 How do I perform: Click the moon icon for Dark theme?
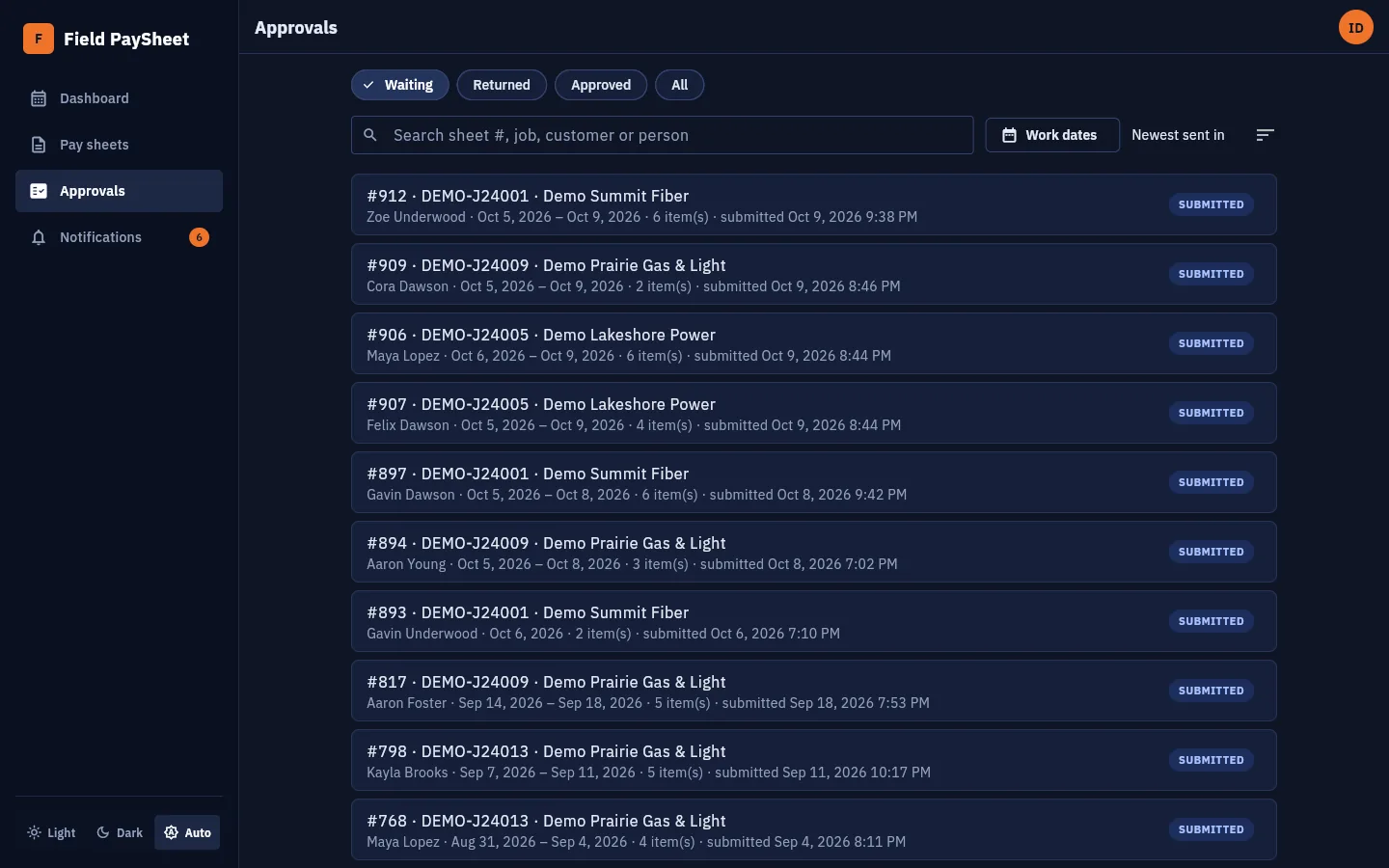103,832
